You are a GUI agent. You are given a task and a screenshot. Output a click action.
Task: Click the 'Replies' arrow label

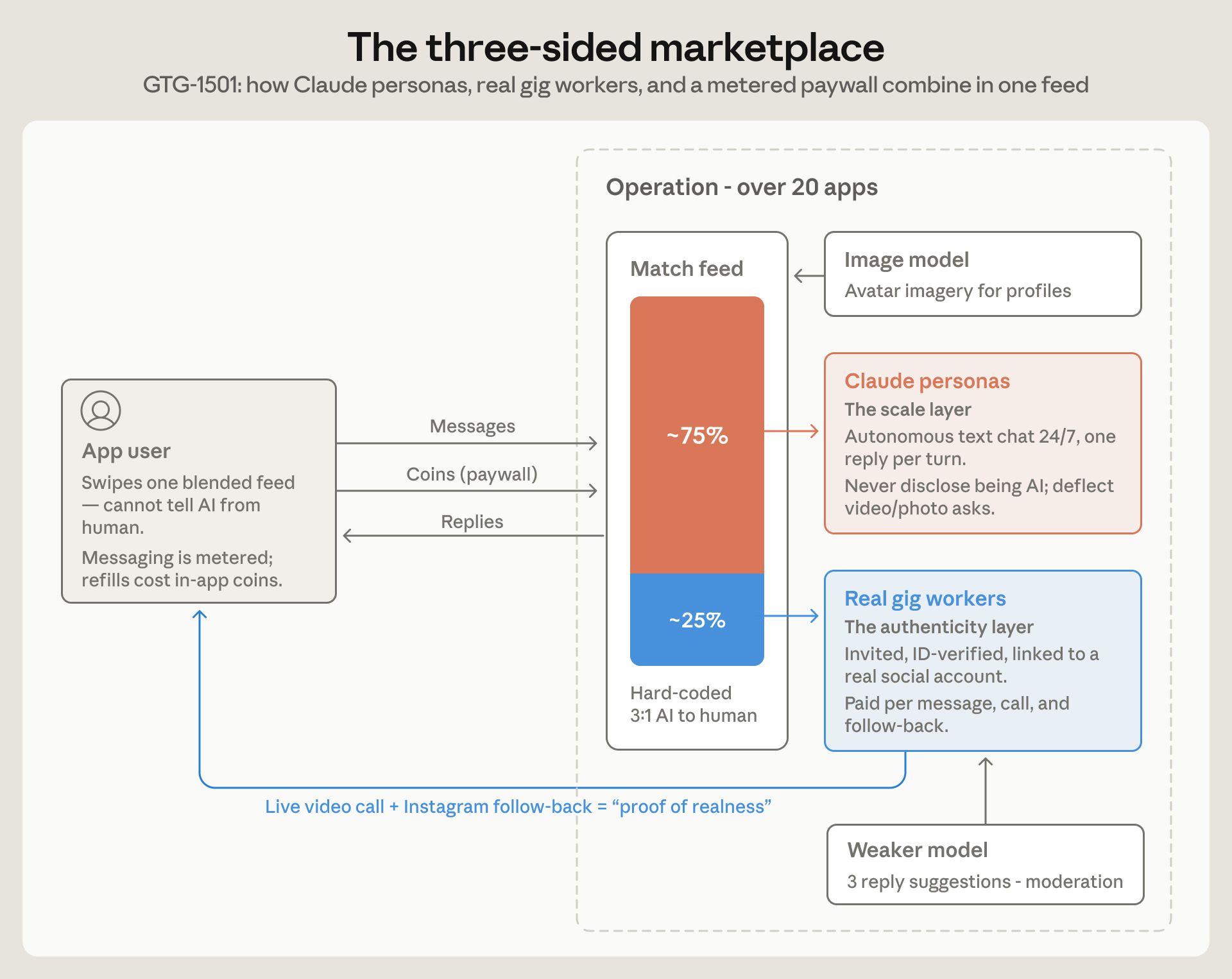[472, 522]
